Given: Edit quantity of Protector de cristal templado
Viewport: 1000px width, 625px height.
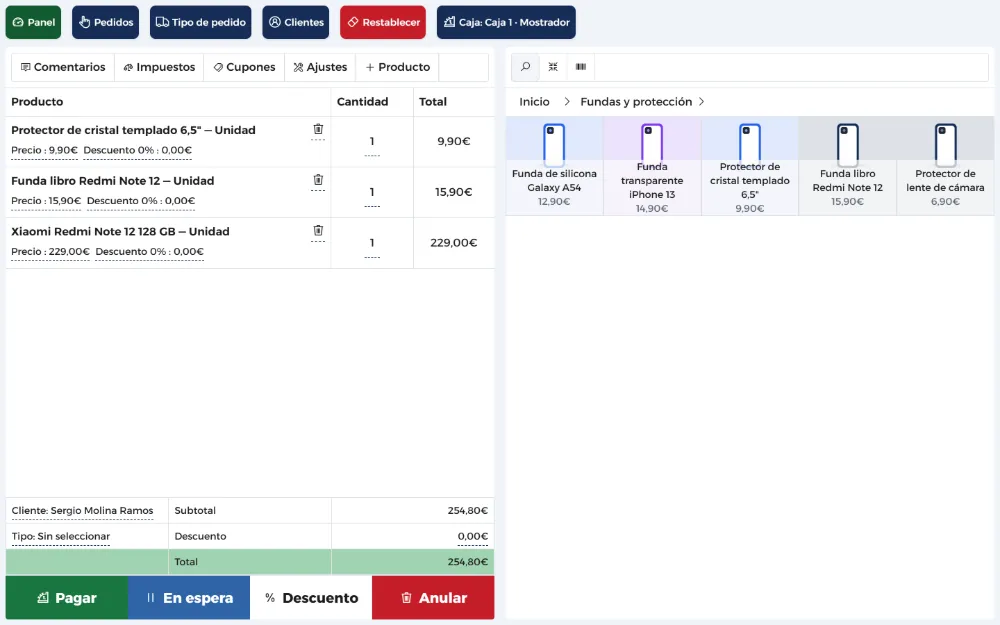Looking at the screenshot, I should 372,142.
